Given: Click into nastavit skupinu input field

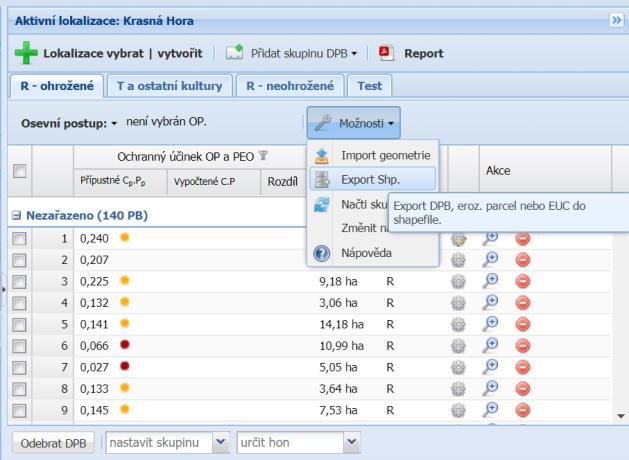Looking at the screenshot, I should (x=159, y=443).
